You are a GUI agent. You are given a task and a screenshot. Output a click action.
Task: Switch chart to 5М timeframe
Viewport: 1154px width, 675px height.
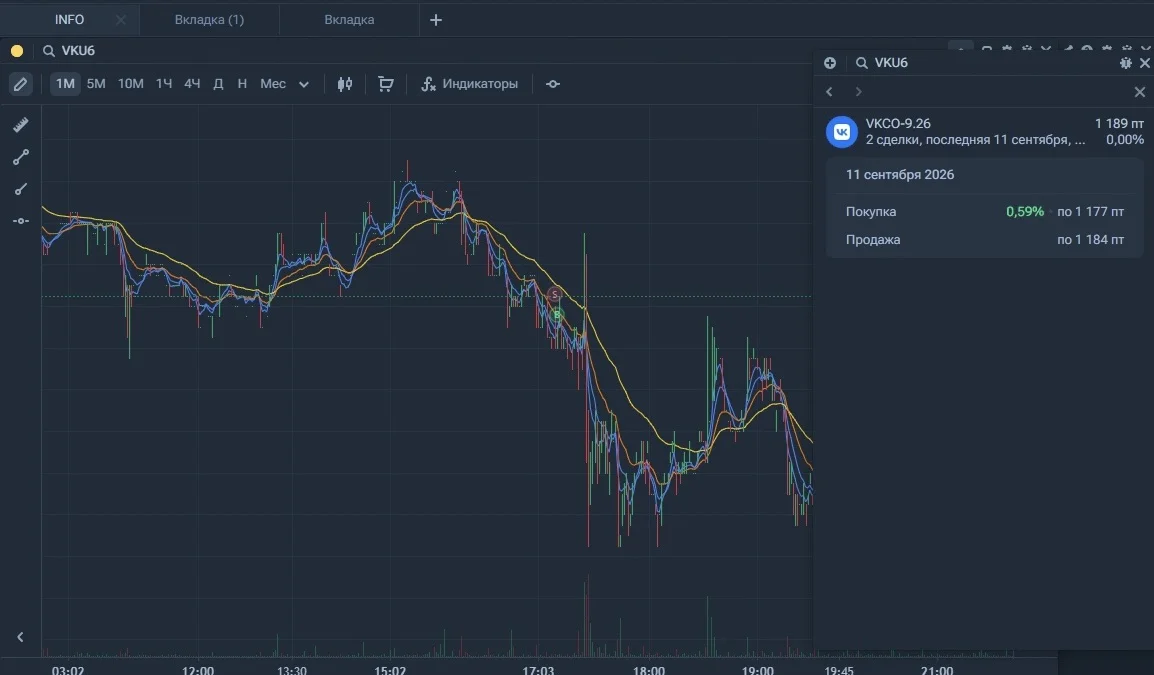point(96,84)
